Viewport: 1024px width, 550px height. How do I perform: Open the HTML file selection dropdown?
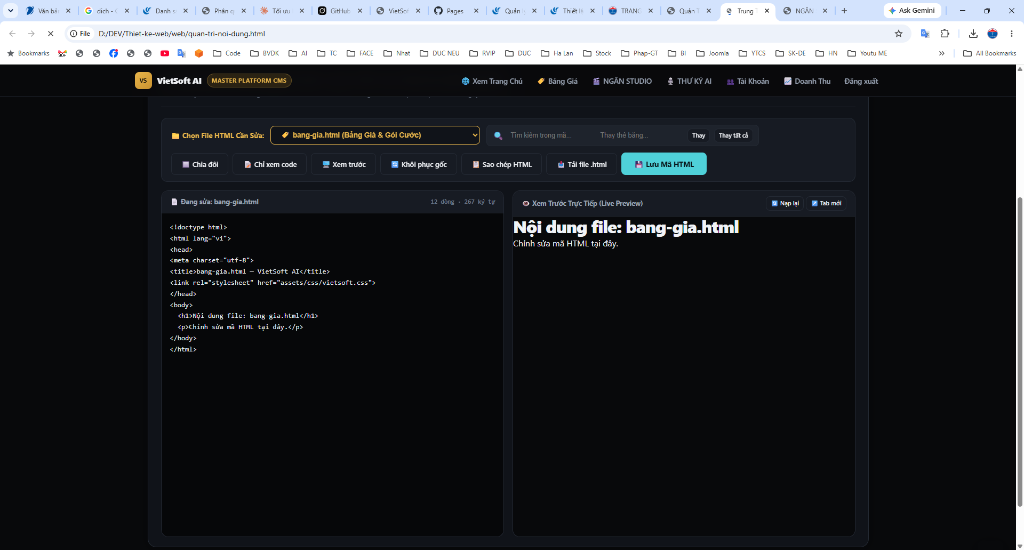pos(375,135)
